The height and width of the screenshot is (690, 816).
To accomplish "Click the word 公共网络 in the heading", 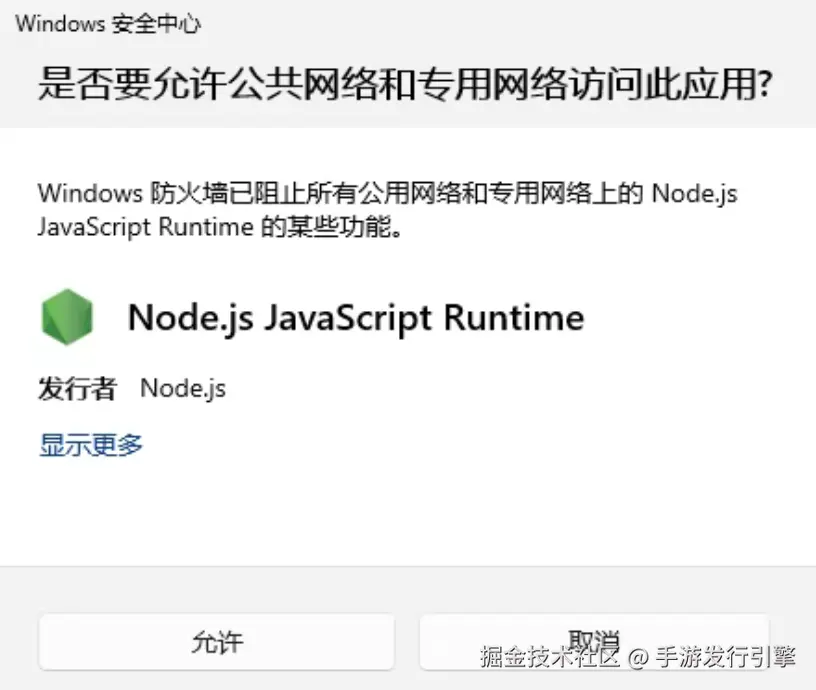I will [295, 84].
